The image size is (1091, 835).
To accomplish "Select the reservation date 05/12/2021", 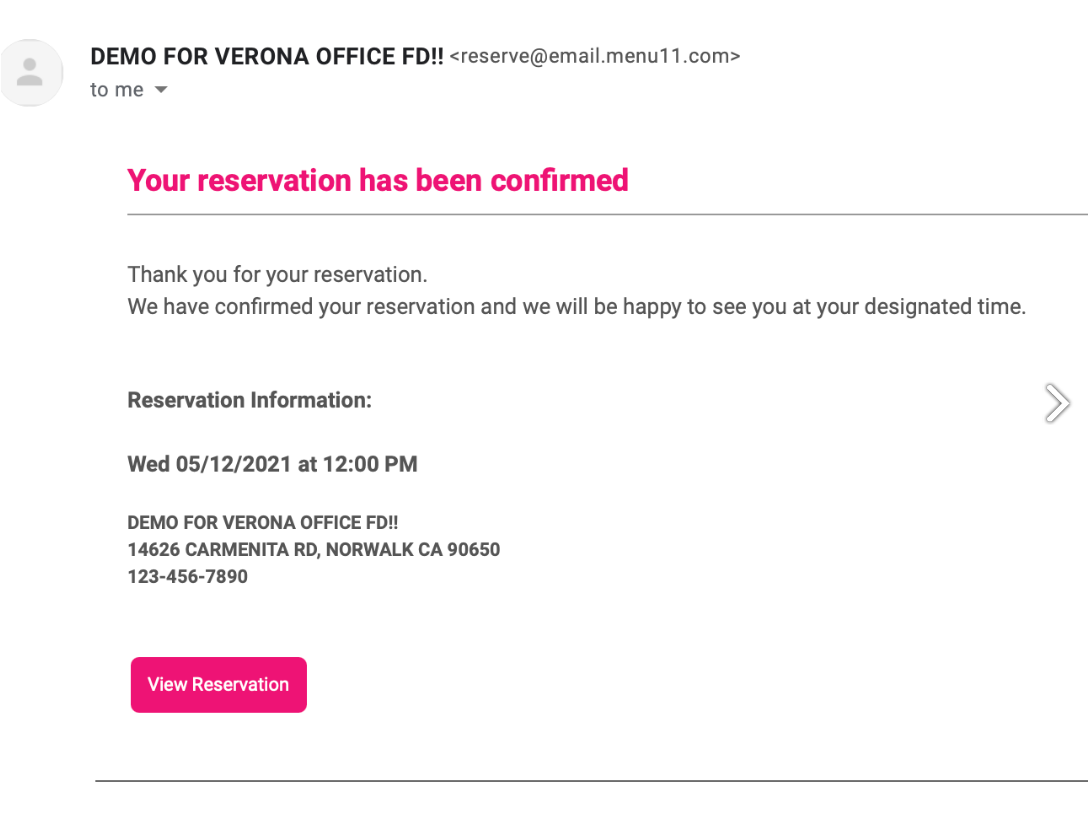I will pyautogui.click(x=233, y=464).
